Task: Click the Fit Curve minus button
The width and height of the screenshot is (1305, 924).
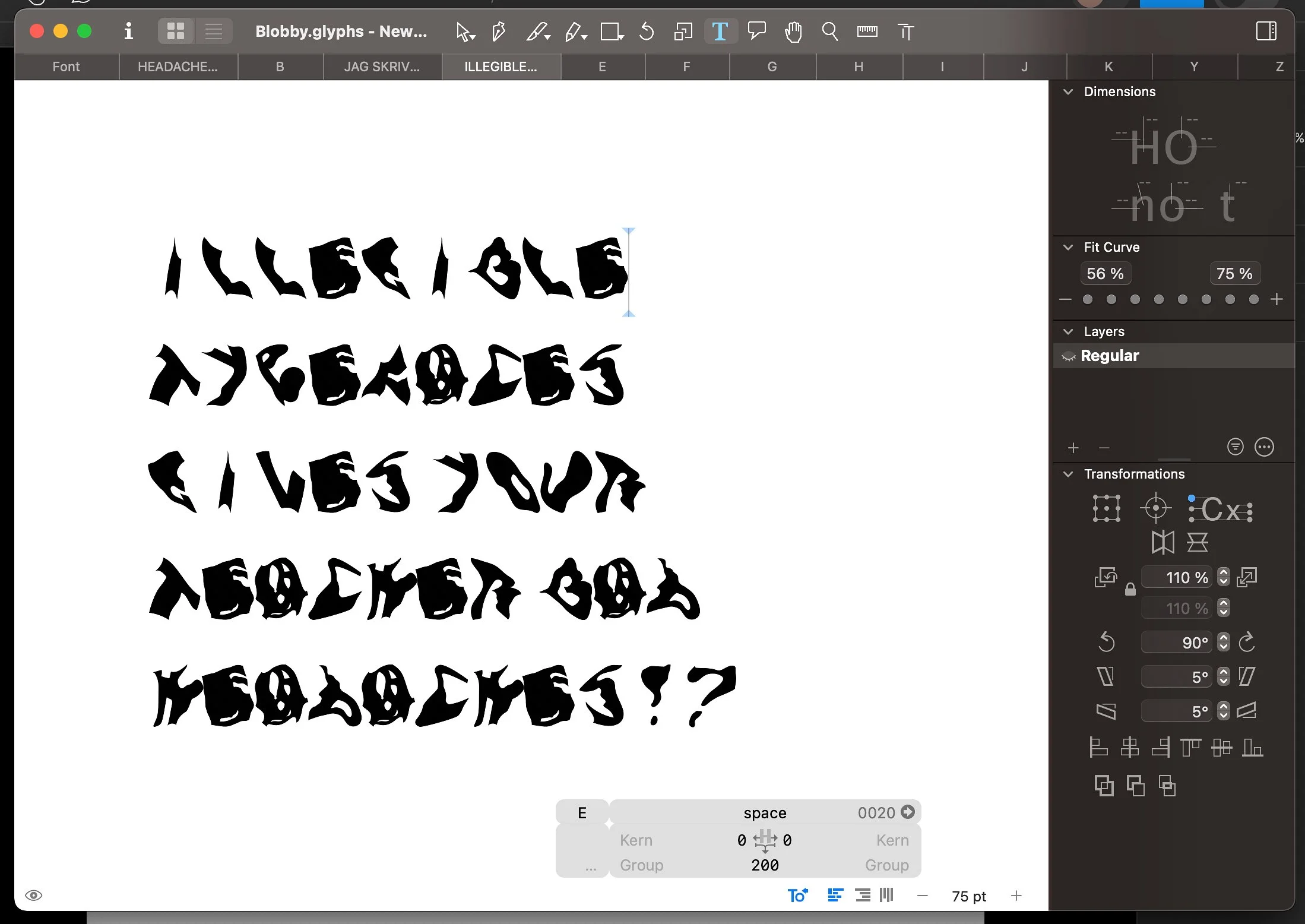Action: coord(1065,299)
